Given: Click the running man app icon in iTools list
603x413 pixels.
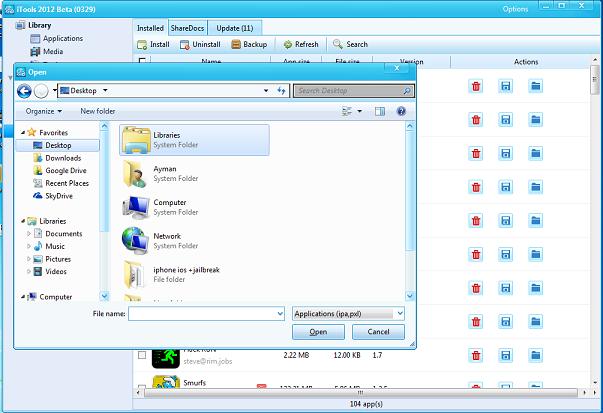Looking at the screenshot, I should click(166, 358).
